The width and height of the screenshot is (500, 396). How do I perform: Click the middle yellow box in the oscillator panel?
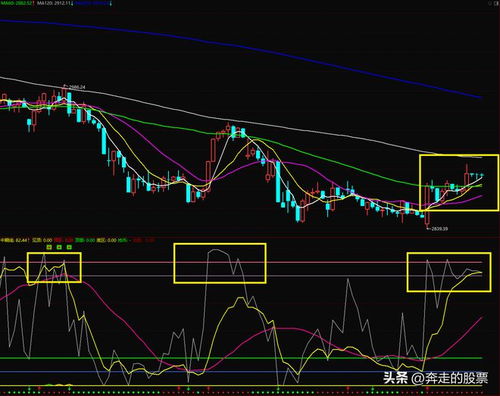220,263
